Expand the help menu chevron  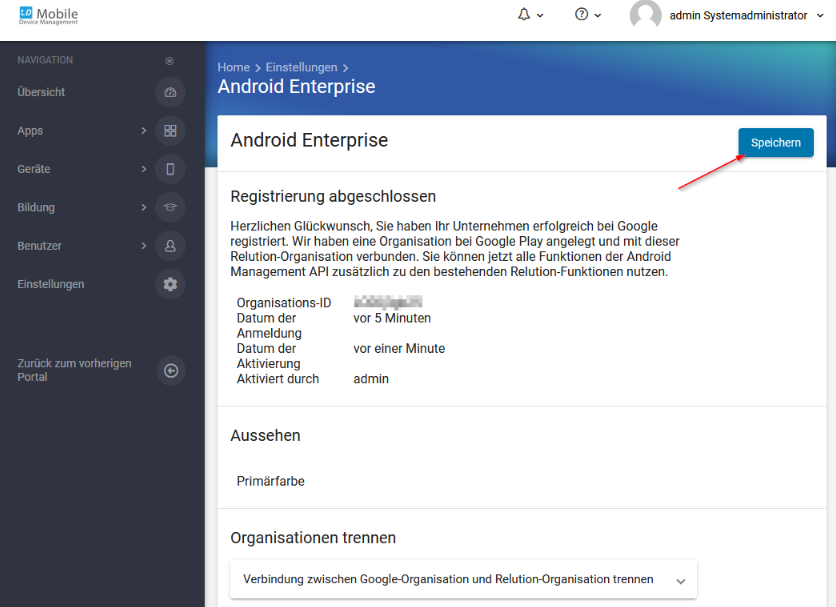pos(598,15)
